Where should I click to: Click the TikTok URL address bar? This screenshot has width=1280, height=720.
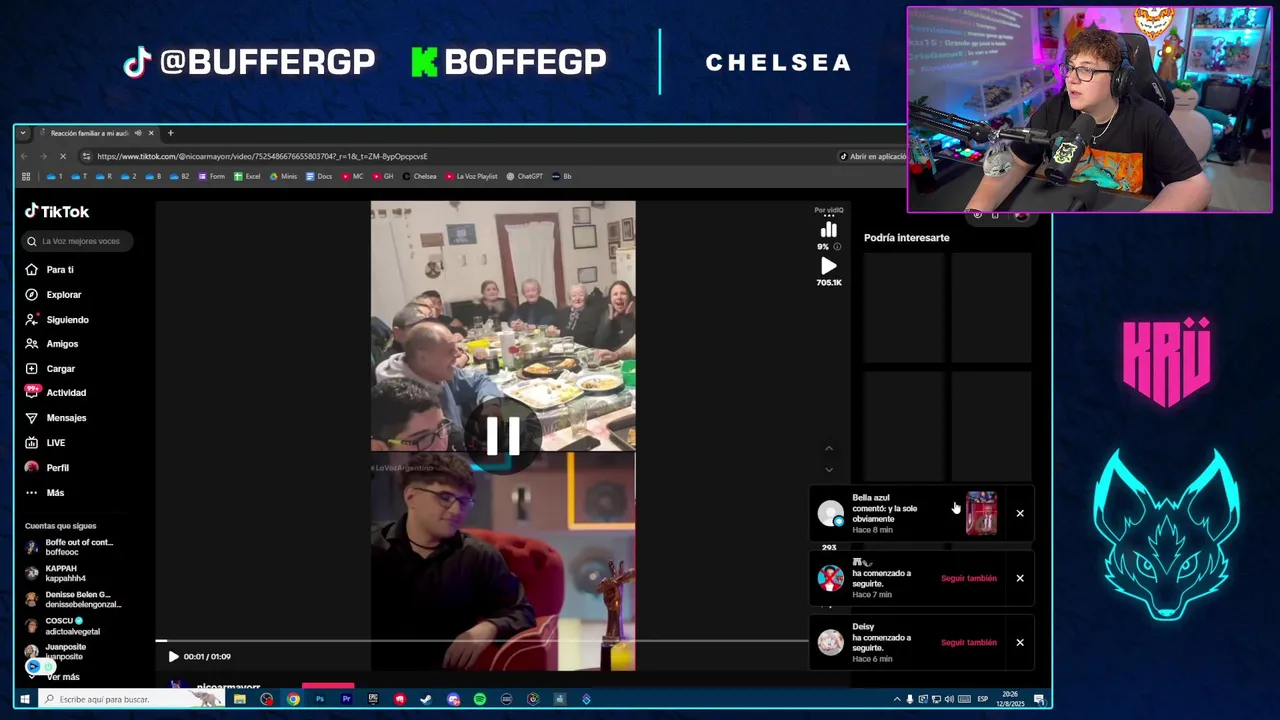tap(262, 157)
